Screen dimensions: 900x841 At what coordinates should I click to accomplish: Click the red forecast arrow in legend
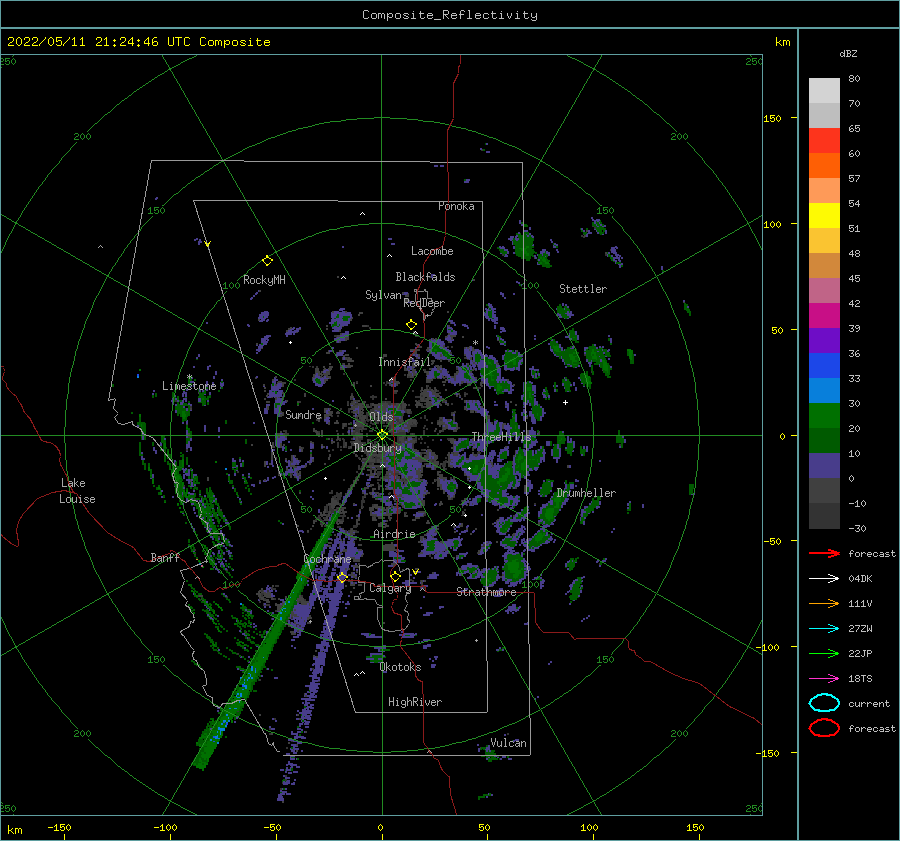[x=824, y=553]
